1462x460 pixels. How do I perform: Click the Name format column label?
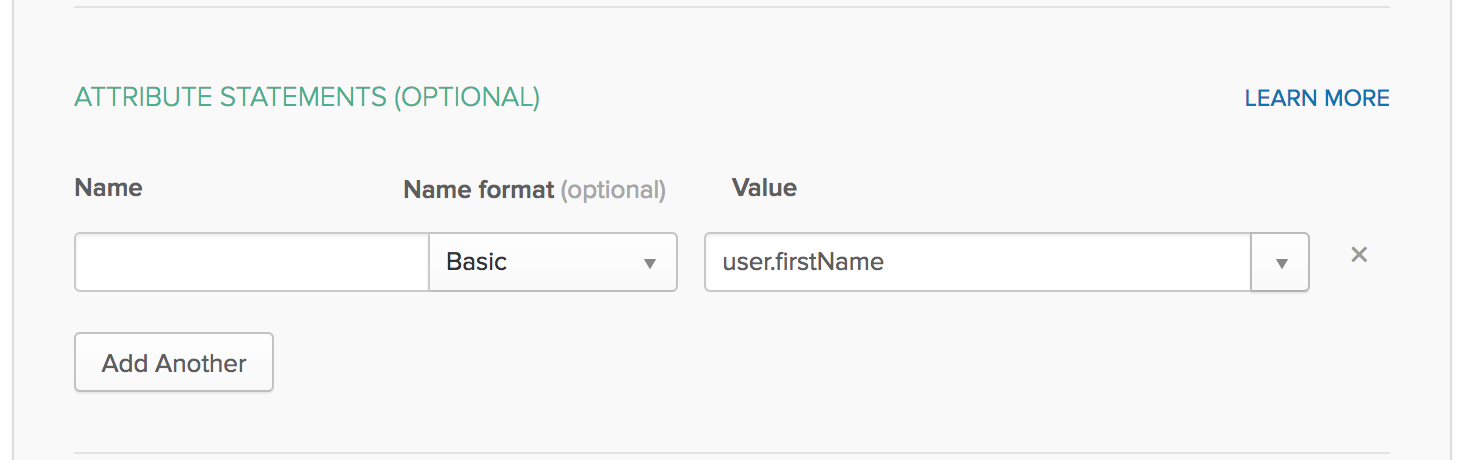(478, 189)
